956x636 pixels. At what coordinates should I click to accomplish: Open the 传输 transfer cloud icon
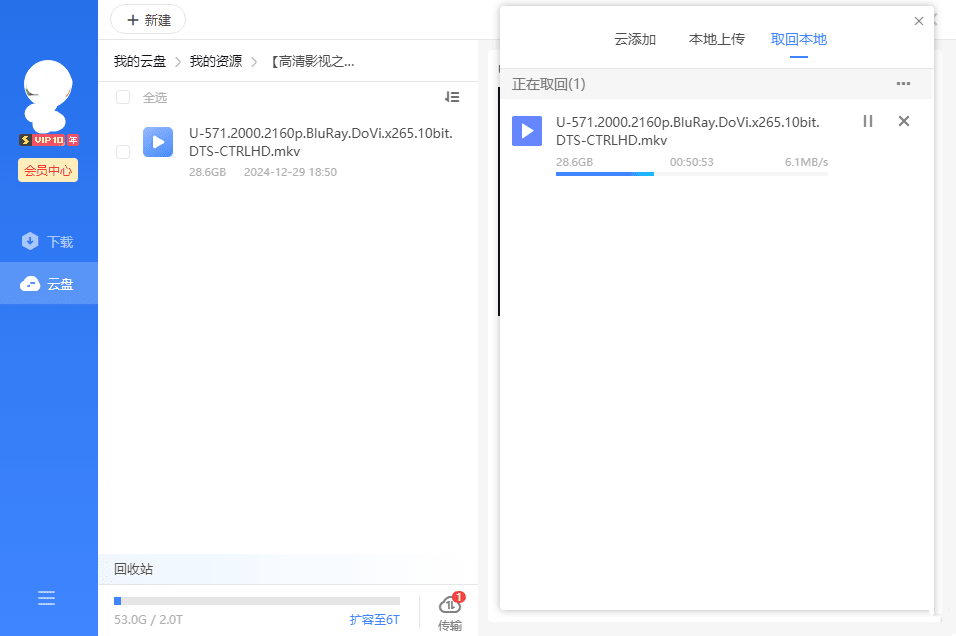click(450, 612)
